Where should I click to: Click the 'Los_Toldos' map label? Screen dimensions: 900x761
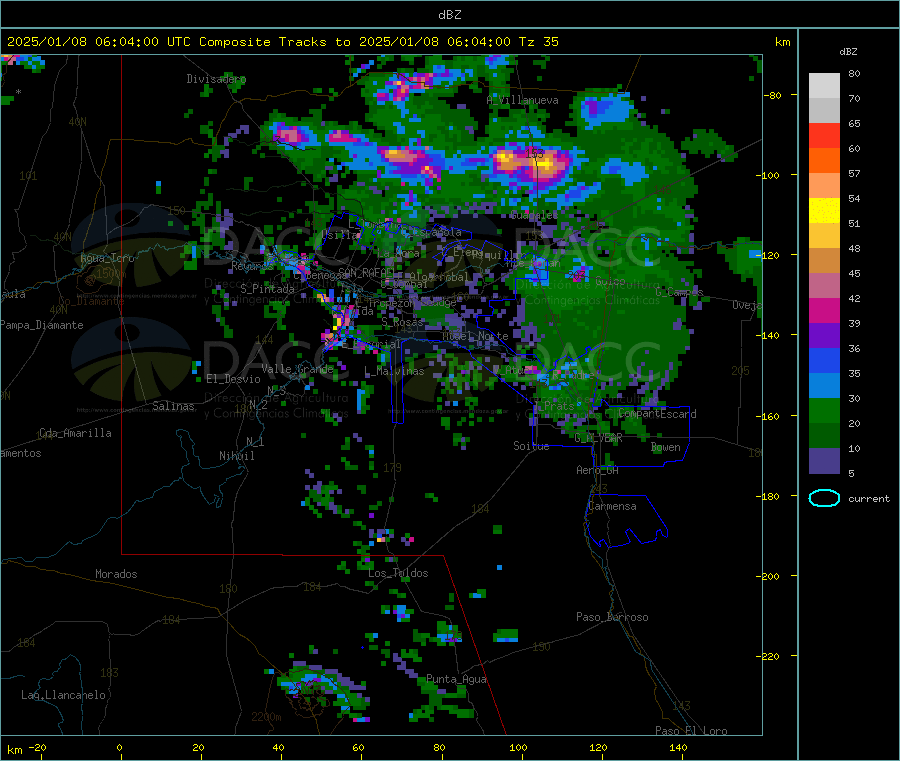pyautogui.click(x=398, y=573)
